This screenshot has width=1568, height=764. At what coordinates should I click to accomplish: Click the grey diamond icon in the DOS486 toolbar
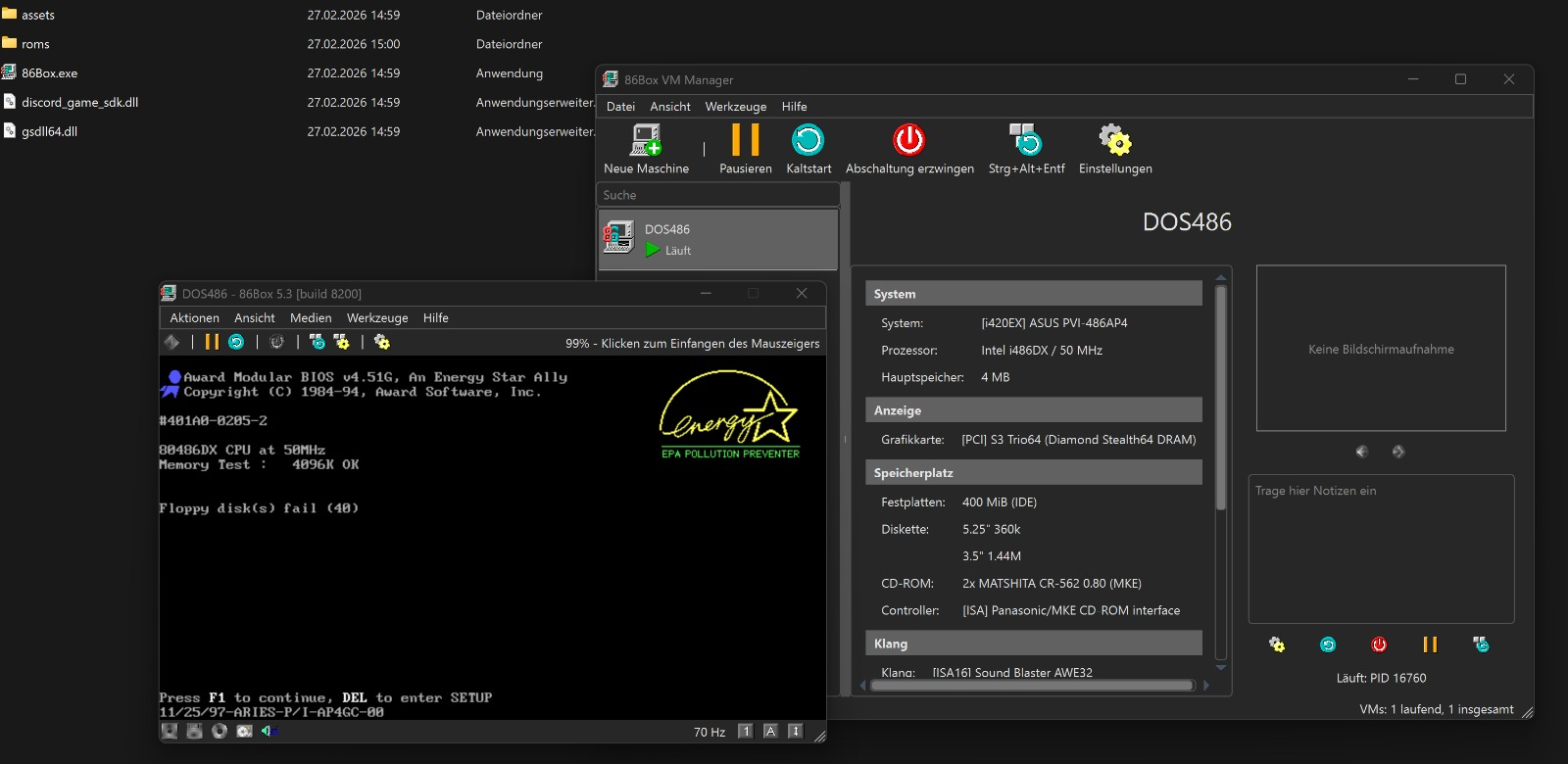point(172,342)
